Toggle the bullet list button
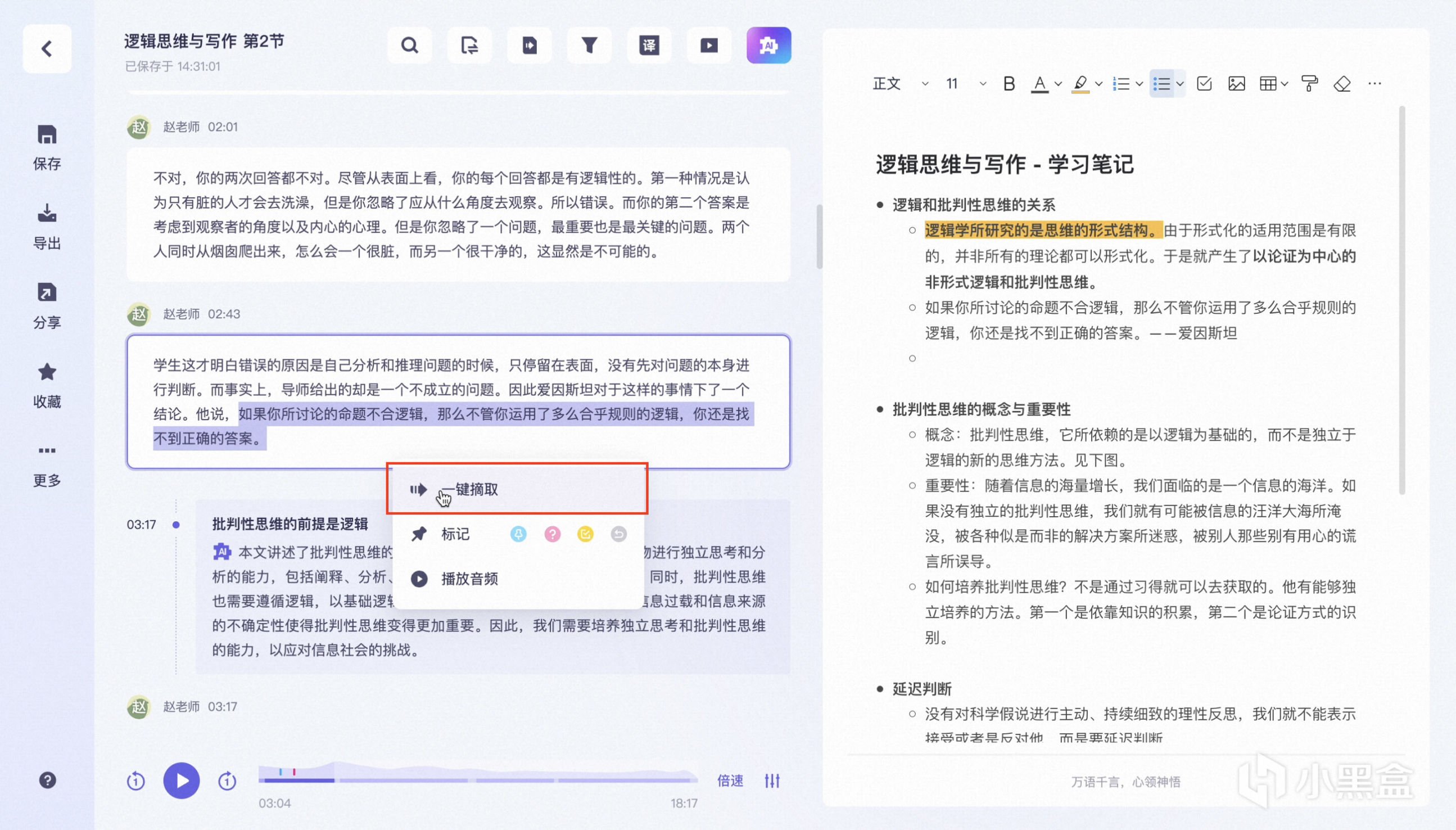 (x=1161, y=84)
